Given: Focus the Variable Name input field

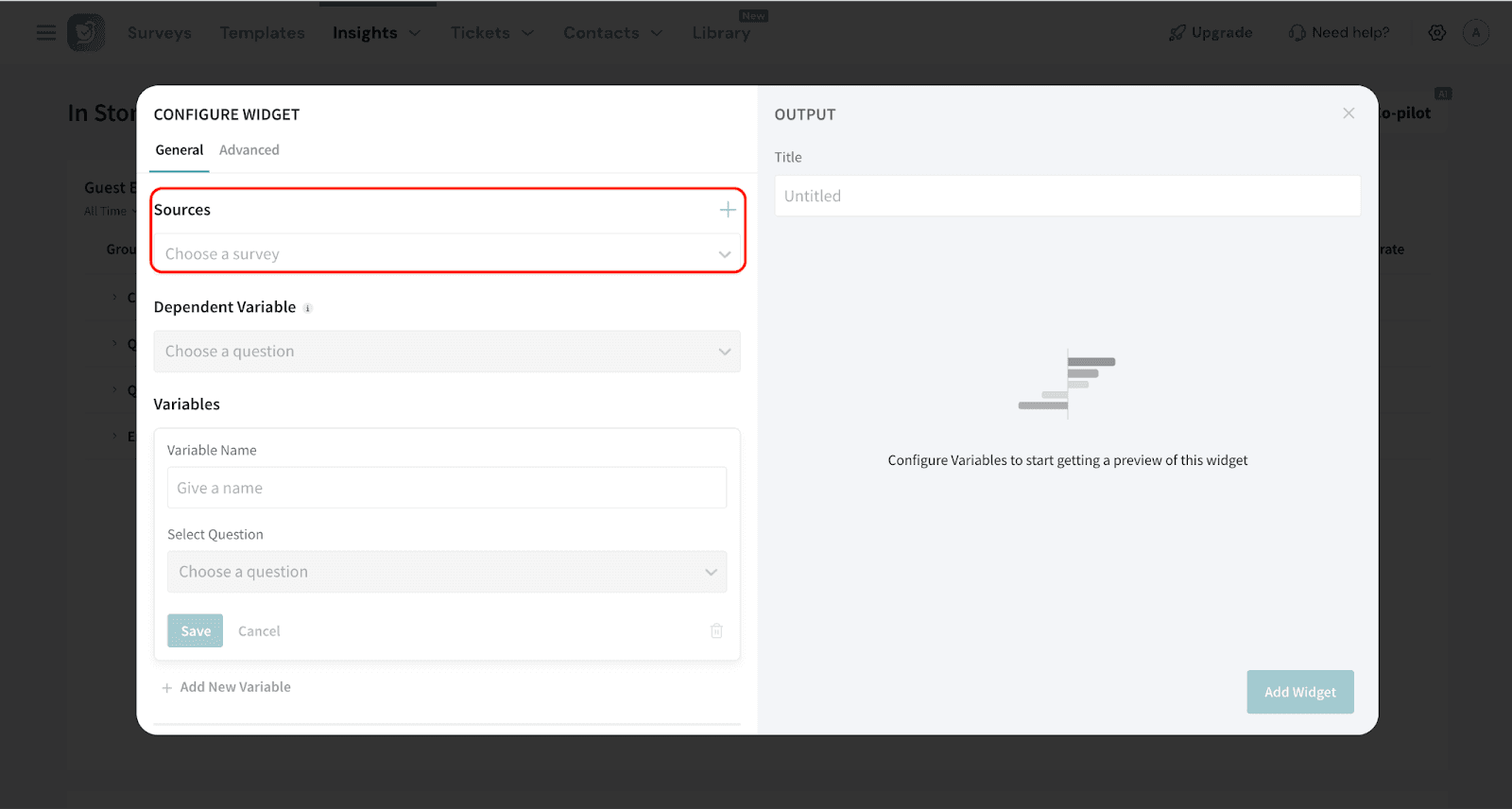Looking at the screenshot, I should coord(447,488).
